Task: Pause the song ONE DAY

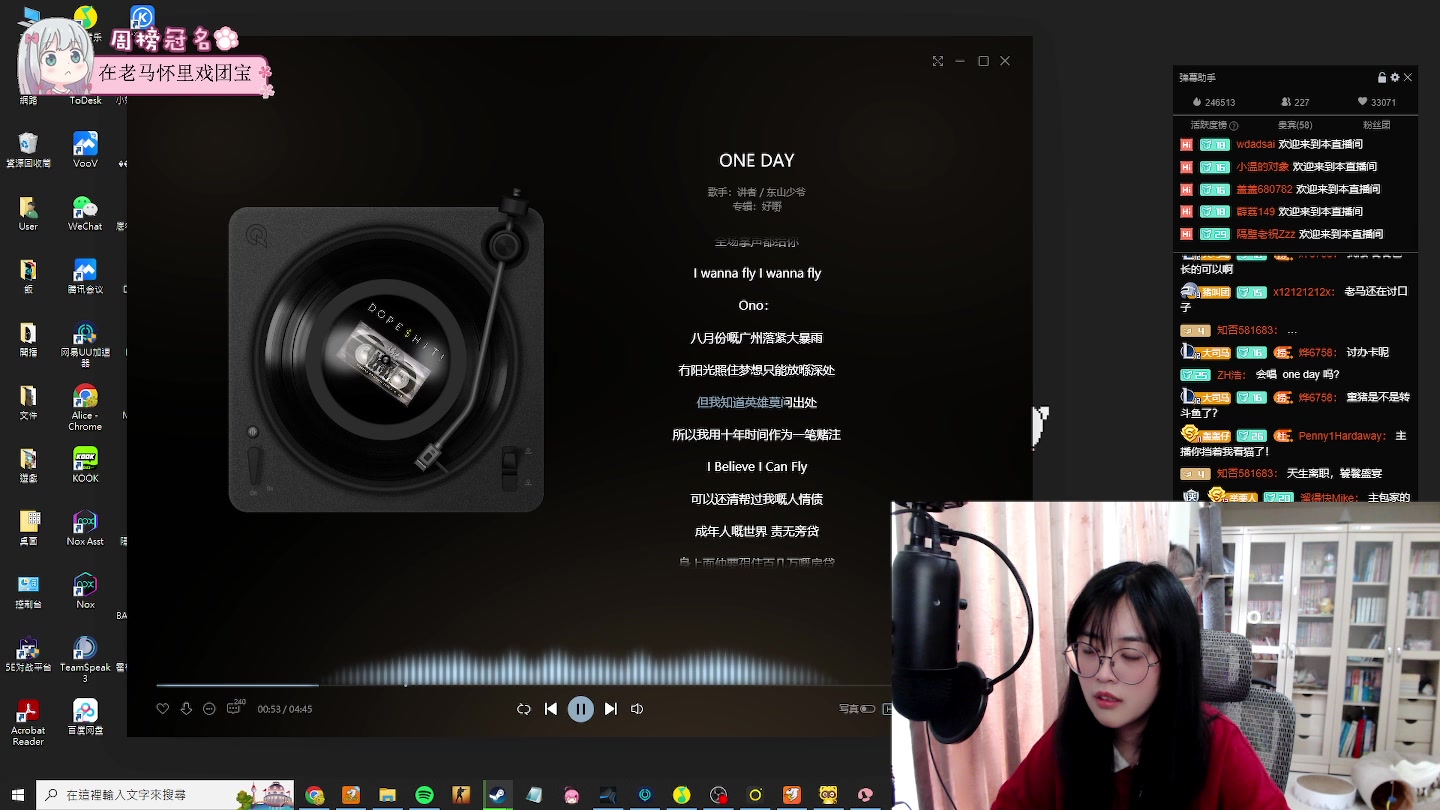Action: pos(581,709)
